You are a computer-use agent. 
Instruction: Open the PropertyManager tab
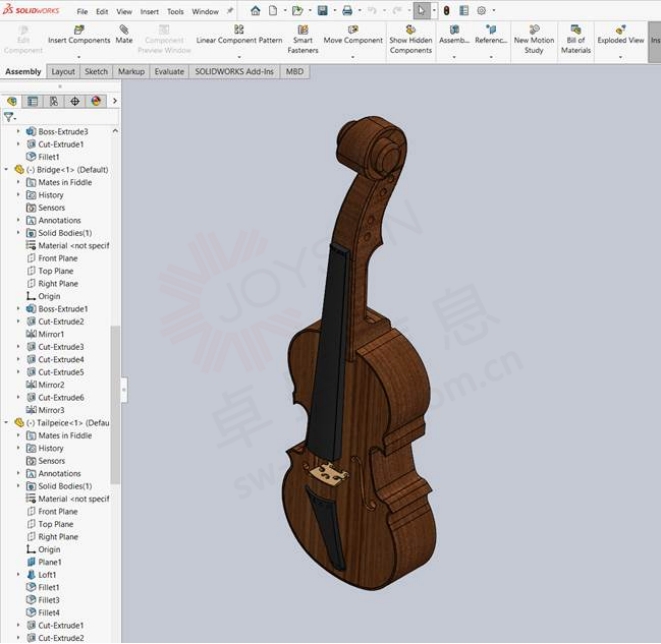coord(32,101)
